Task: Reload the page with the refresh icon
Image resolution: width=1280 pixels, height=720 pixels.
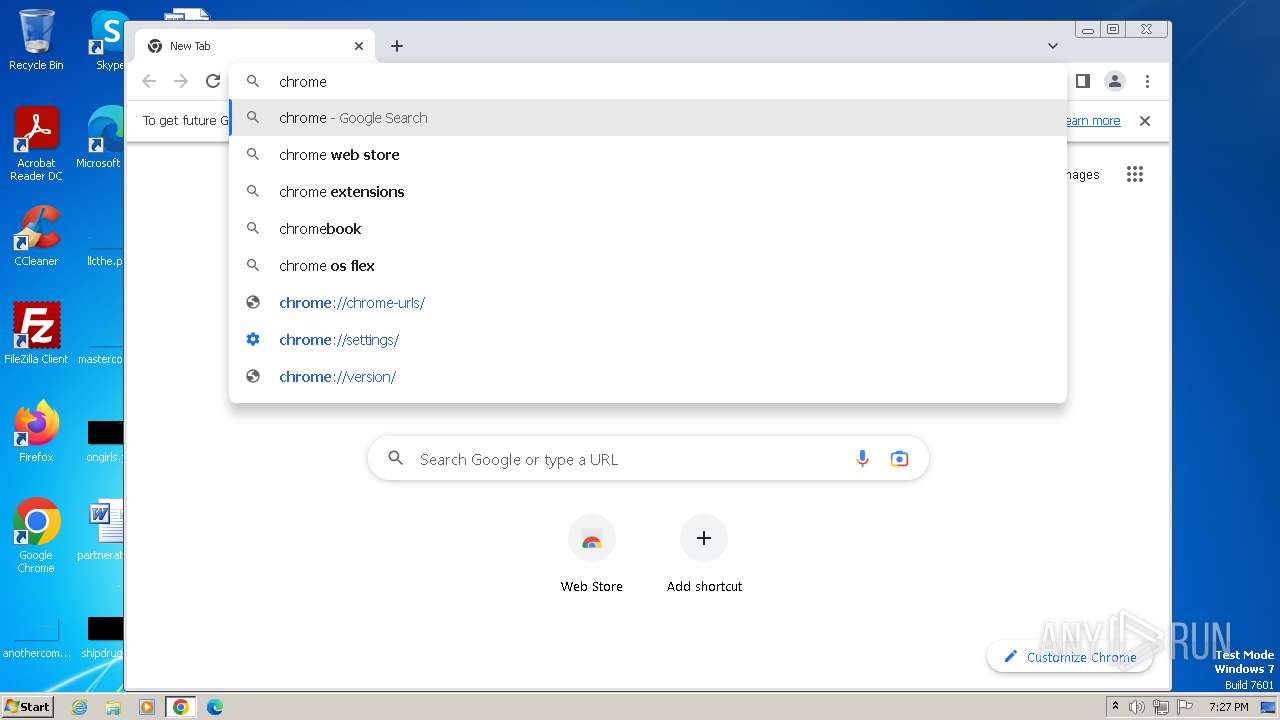Action: pos(212,82)
